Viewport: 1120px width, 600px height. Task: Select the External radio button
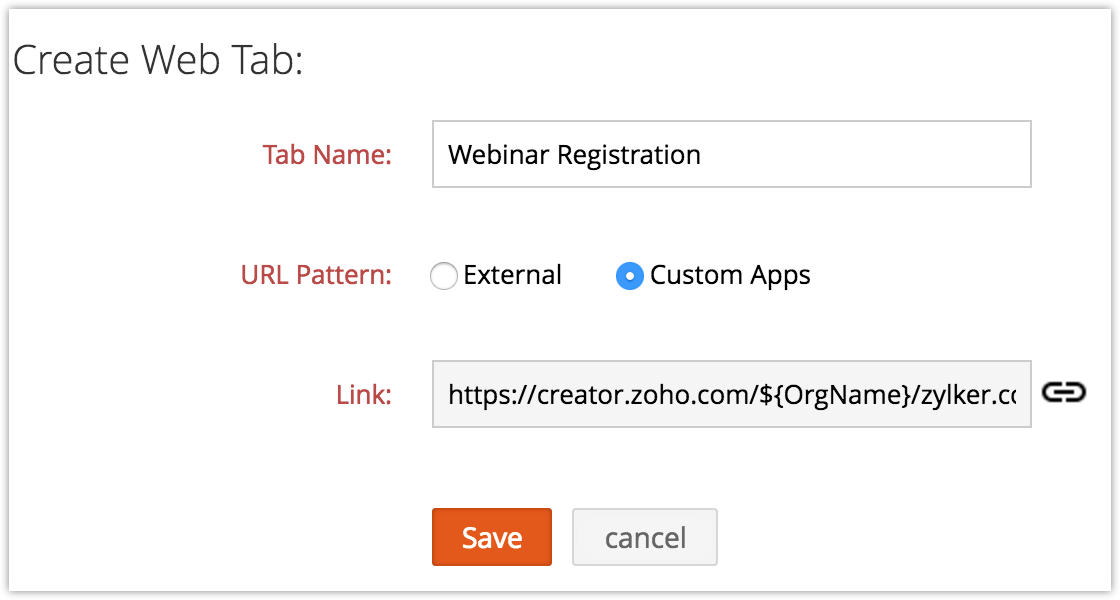point(444,275)
